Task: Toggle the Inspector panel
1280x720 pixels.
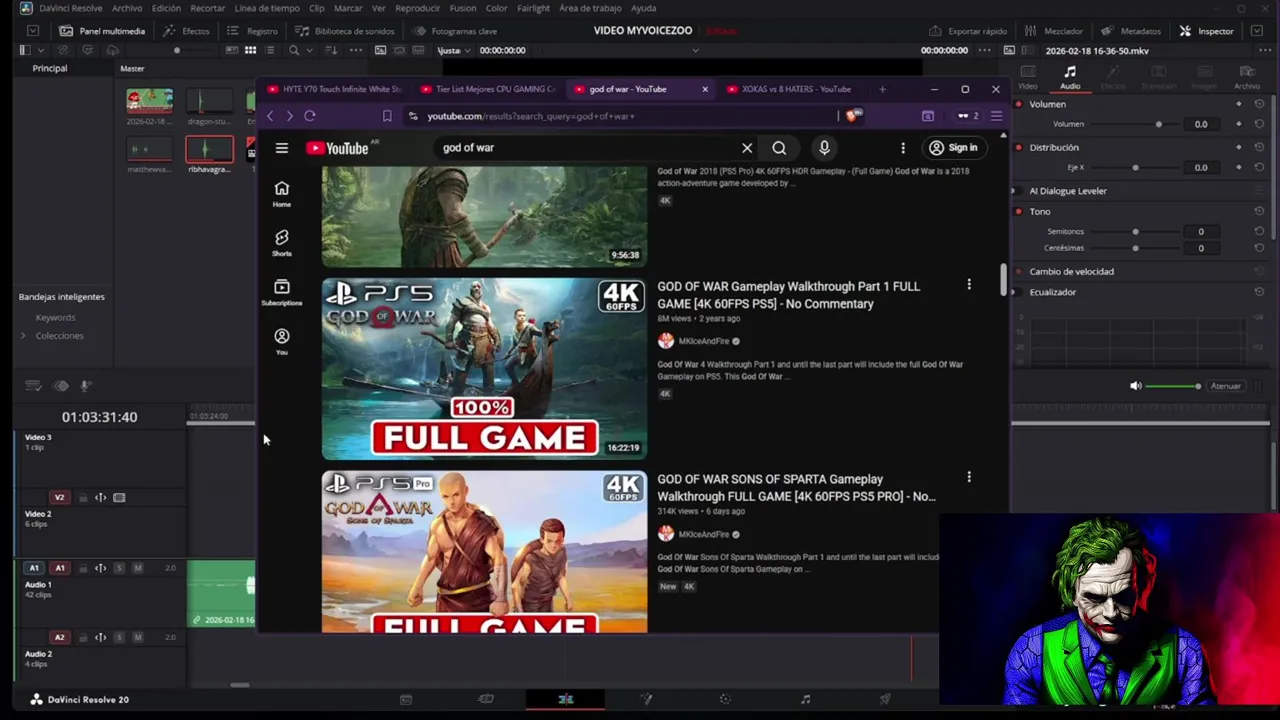Action: (x=1206, y=31)
